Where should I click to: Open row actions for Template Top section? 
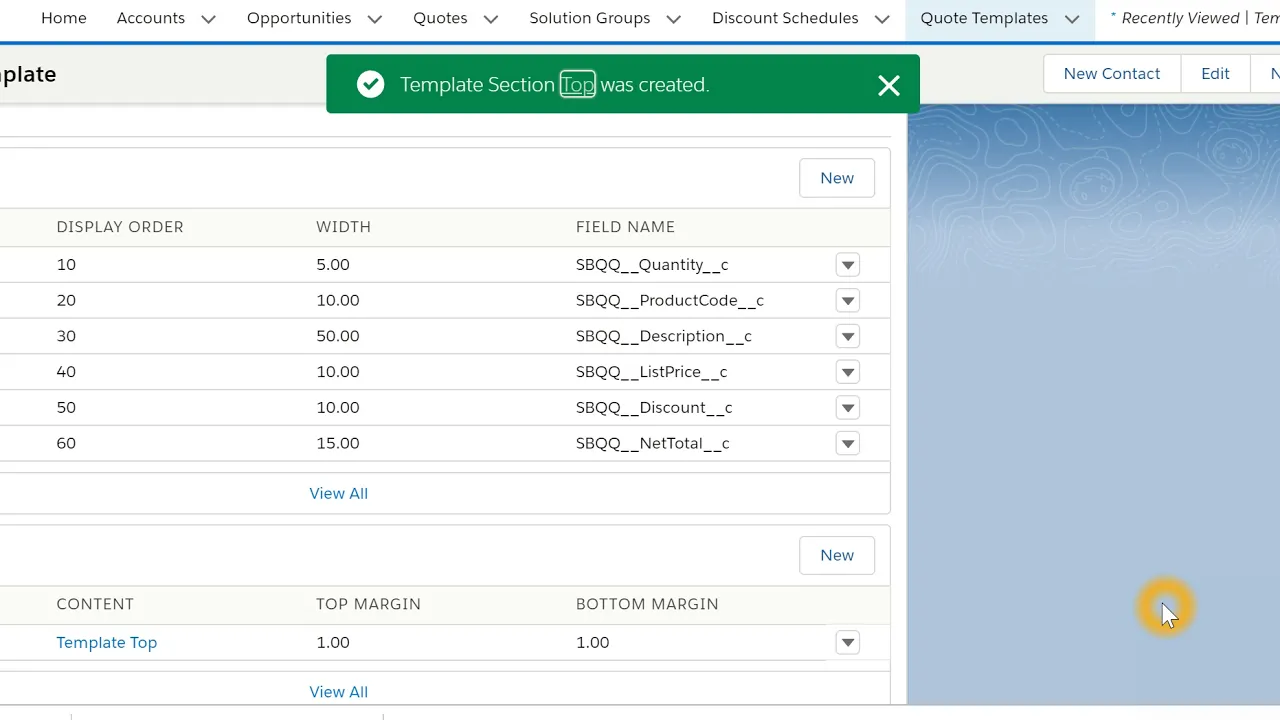(x=848, y=643)
